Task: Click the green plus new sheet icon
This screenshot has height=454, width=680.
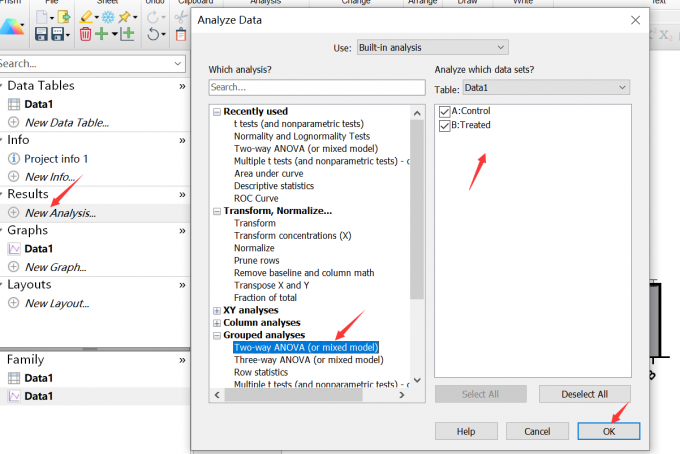Action: pos(103,35)
